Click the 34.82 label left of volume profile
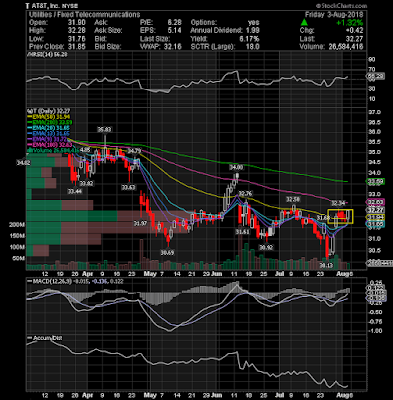393x400 pixels. pos(24,163)
